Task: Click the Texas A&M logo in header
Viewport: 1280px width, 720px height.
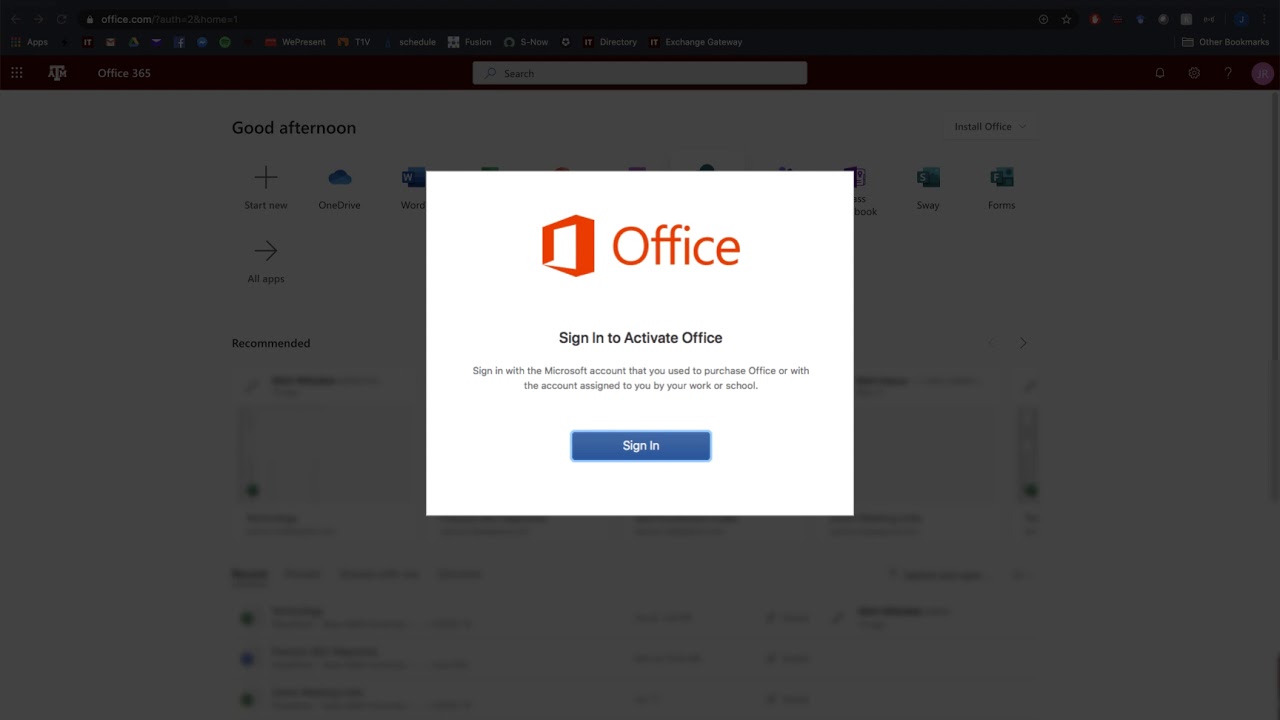Action: 58,73
